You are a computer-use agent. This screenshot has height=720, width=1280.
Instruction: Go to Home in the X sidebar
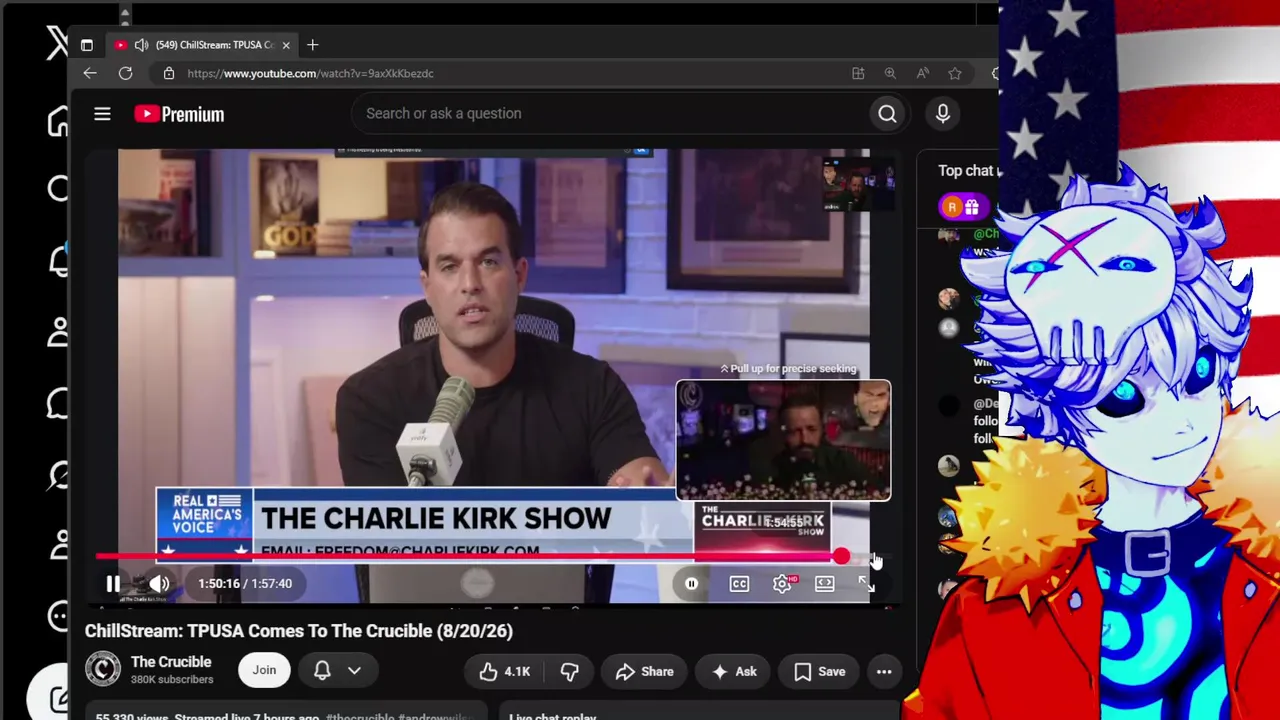(58, 121)
